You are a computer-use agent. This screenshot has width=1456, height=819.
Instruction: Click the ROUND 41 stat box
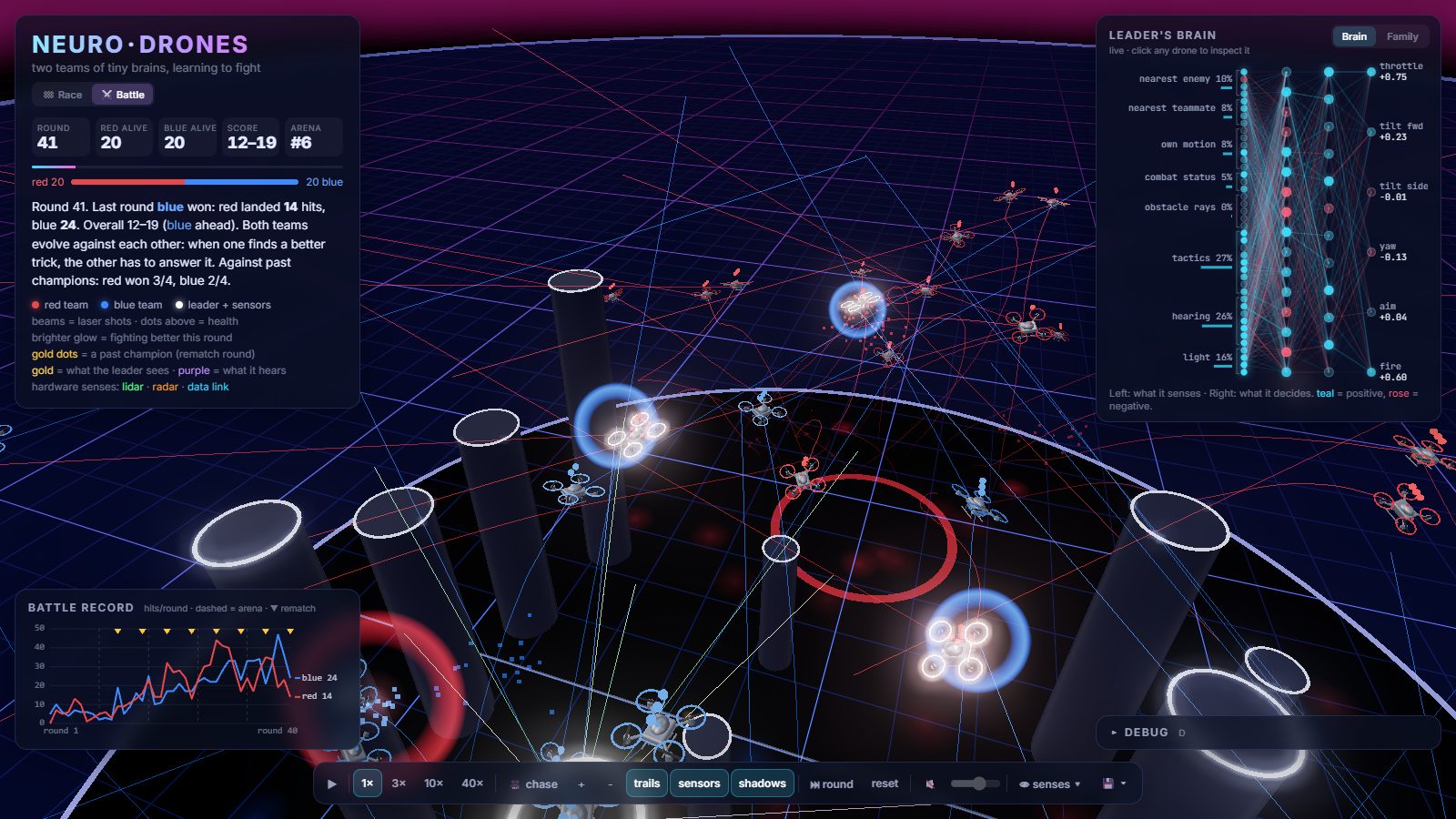pyautogui.click(x=61, y=136)
